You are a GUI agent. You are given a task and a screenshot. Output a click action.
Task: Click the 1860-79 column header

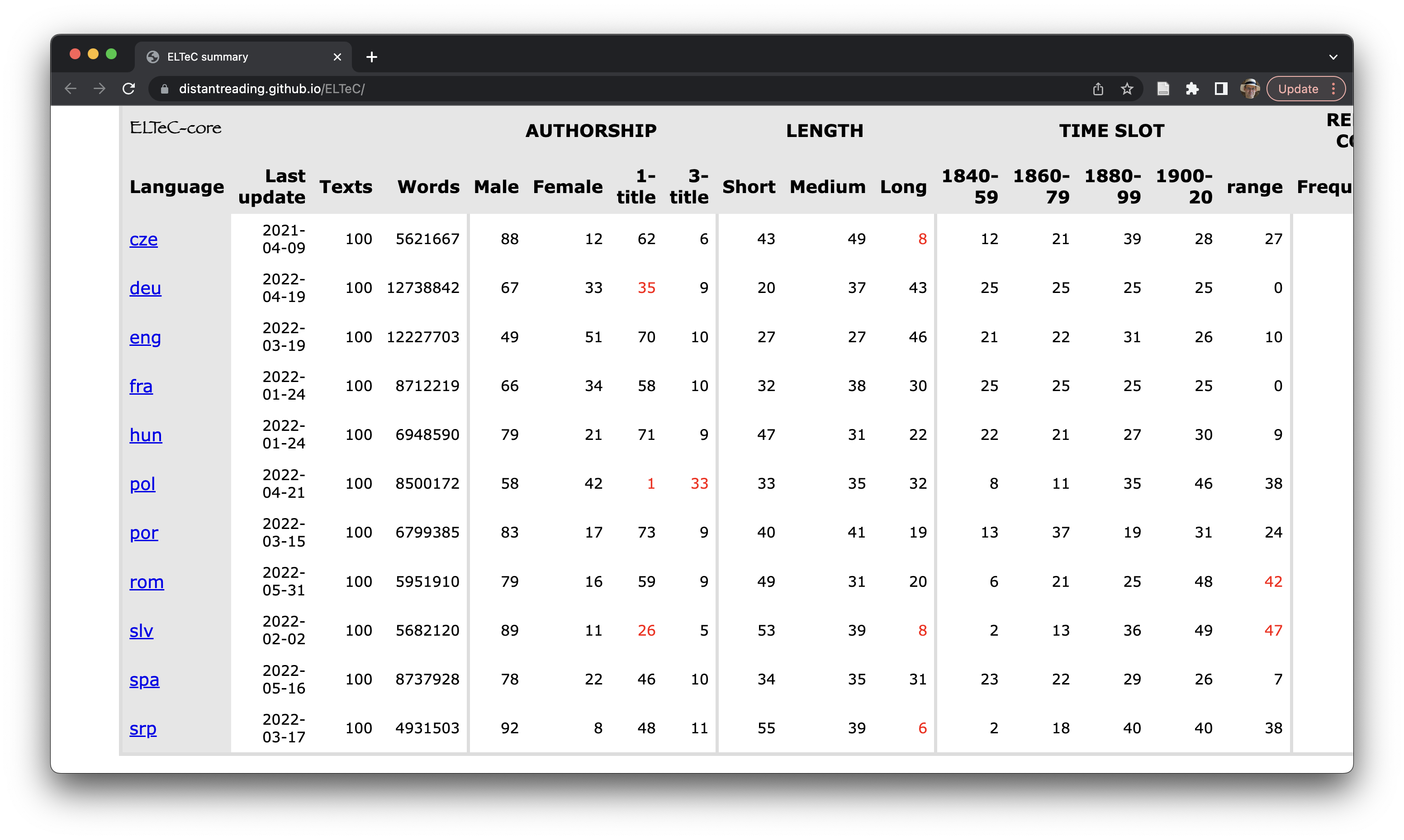pyautogui.click(x=1041, y=186)
